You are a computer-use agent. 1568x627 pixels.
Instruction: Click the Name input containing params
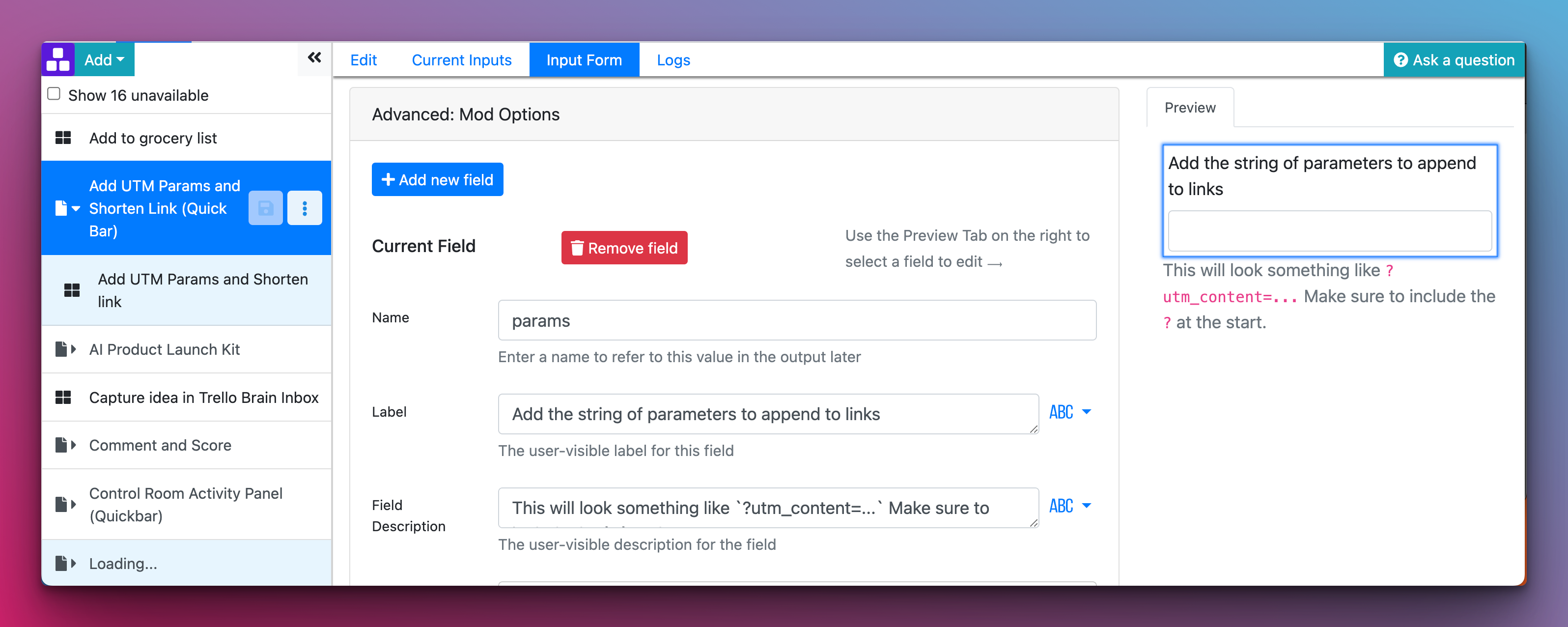(x=796, y=320)
